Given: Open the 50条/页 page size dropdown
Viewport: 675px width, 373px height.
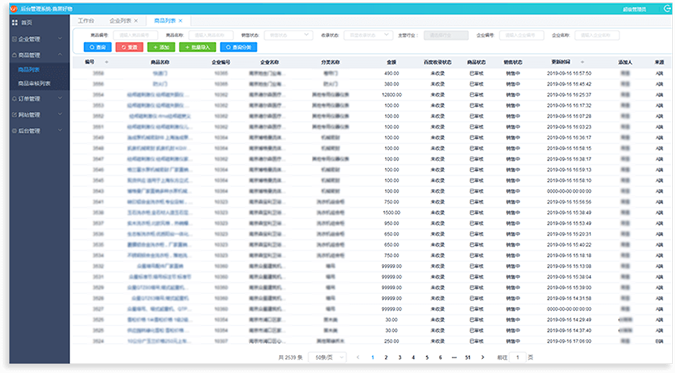Looking at the screenshot, I should [x=328, y=357].
